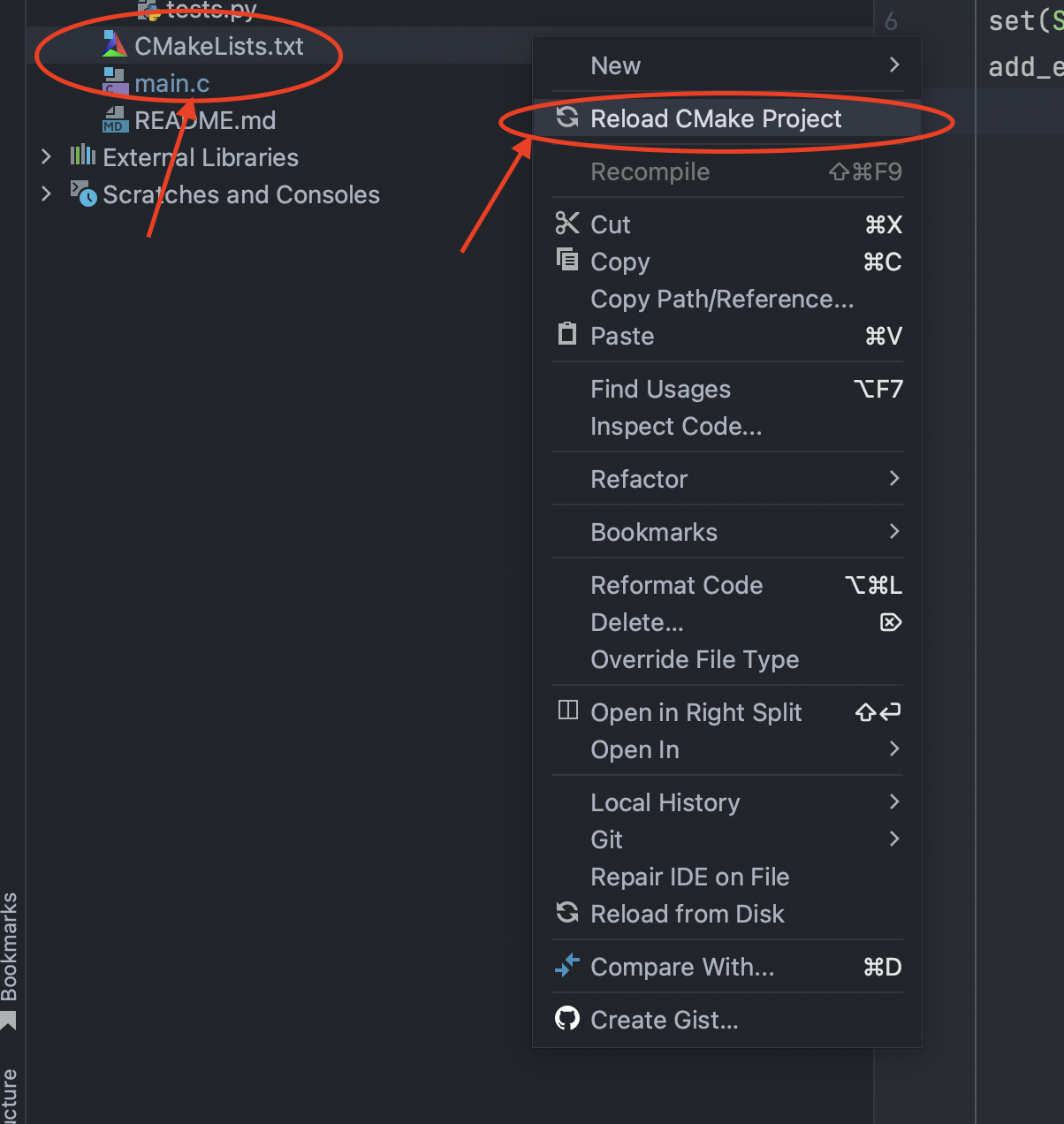Click the scissors icon next to Cut
The image size is (1064, 1124).
(x=566, y=224)
